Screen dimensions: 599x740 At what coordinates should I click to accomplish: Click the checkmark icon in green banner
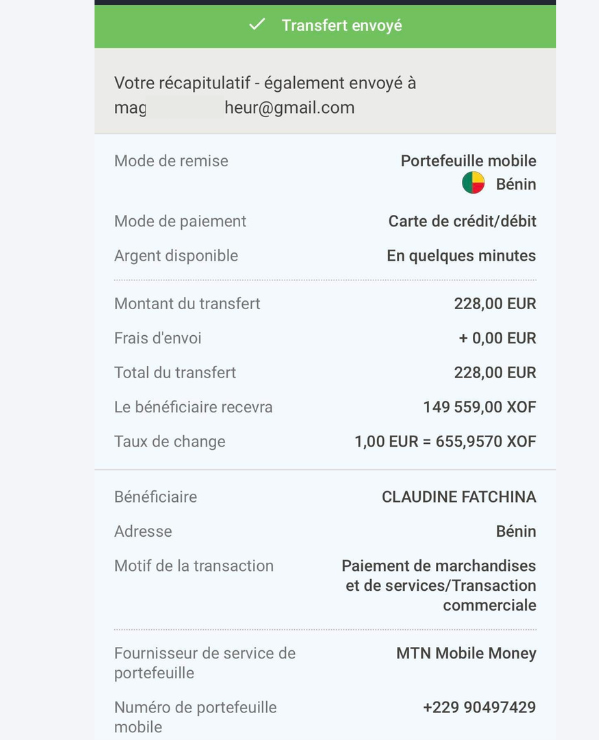point(257,24)
